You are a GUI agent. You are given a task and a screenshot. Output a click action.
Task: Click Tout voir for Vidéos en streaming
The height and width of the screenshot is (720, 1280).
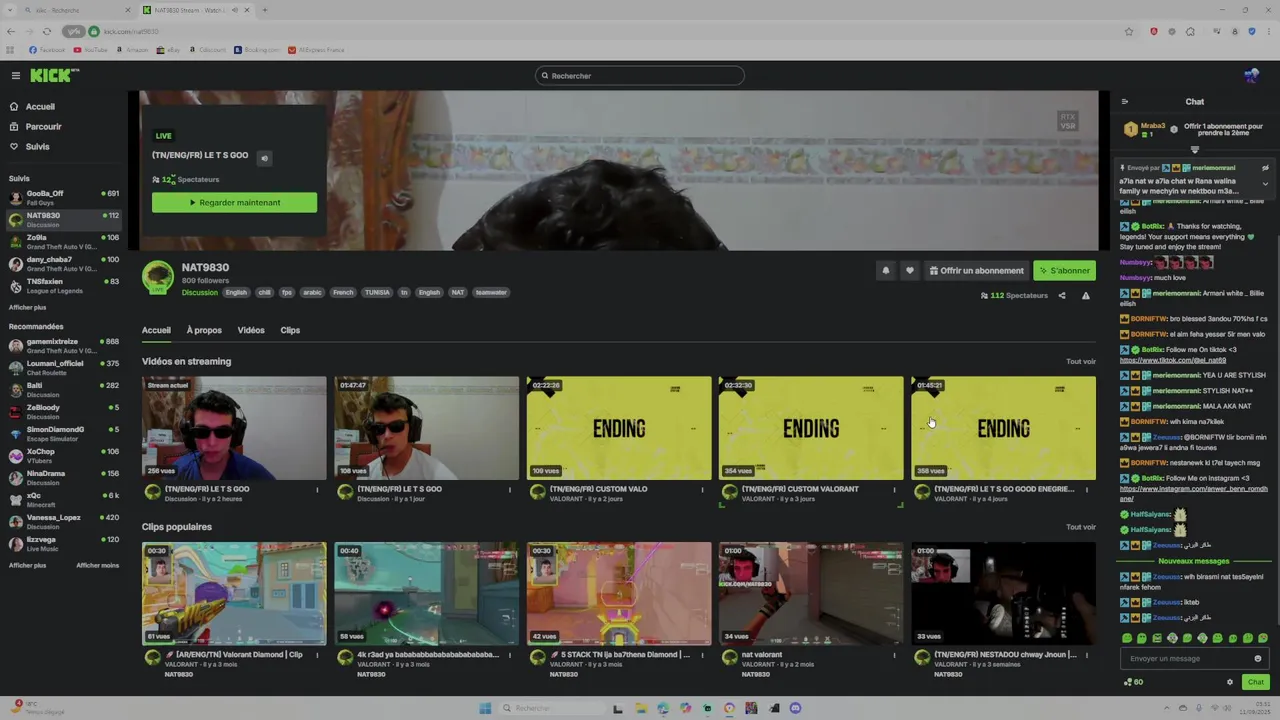point(1081,362)
